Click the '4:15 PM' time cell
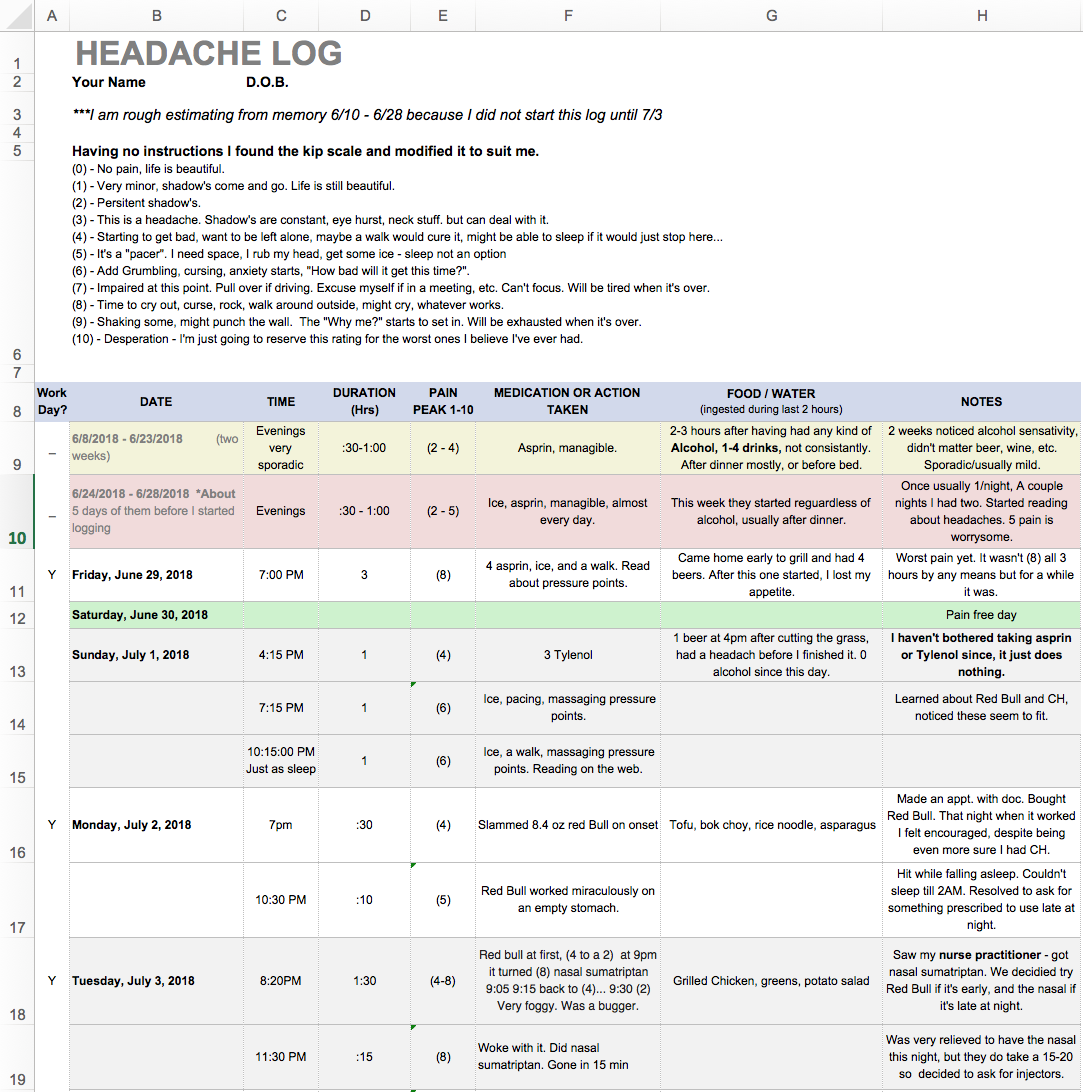This screenshot has width=1083, height=1092. click(281, 655)
